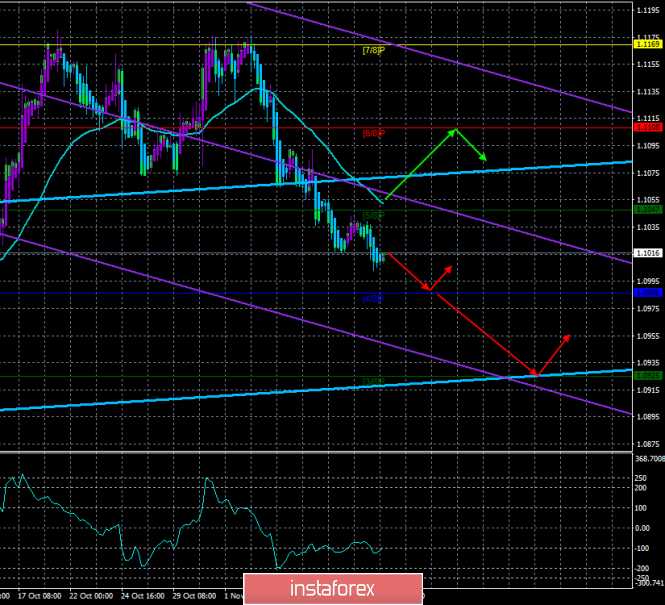Click the 1.1195 value on price axis
The width and height of the screenshot is (665, 605).
pyautogui.click(x=648, y=9)
